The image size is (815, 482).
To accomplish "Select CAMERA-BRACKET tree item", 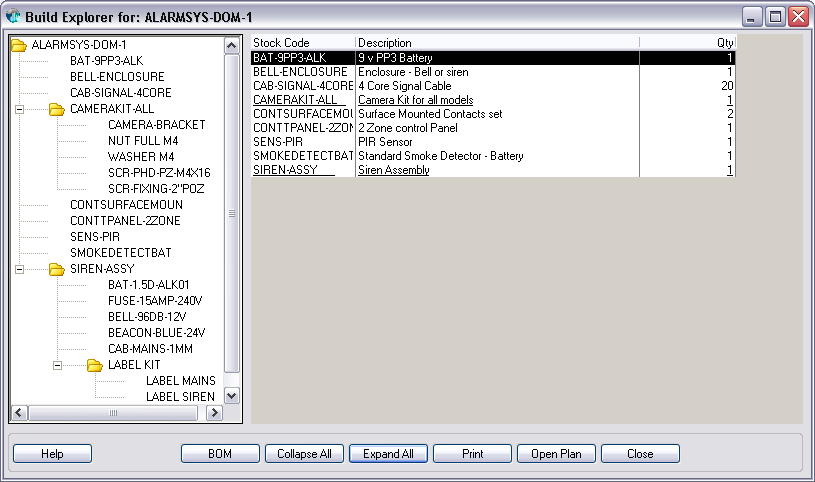I will click(x=156, y=125).
